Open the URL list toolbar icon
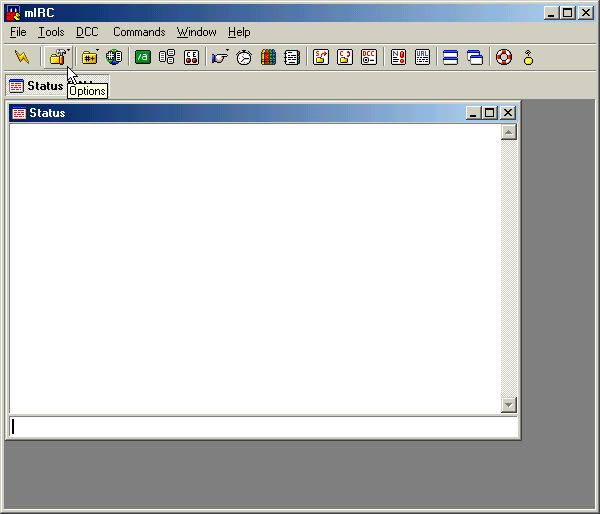 point(422,57)
